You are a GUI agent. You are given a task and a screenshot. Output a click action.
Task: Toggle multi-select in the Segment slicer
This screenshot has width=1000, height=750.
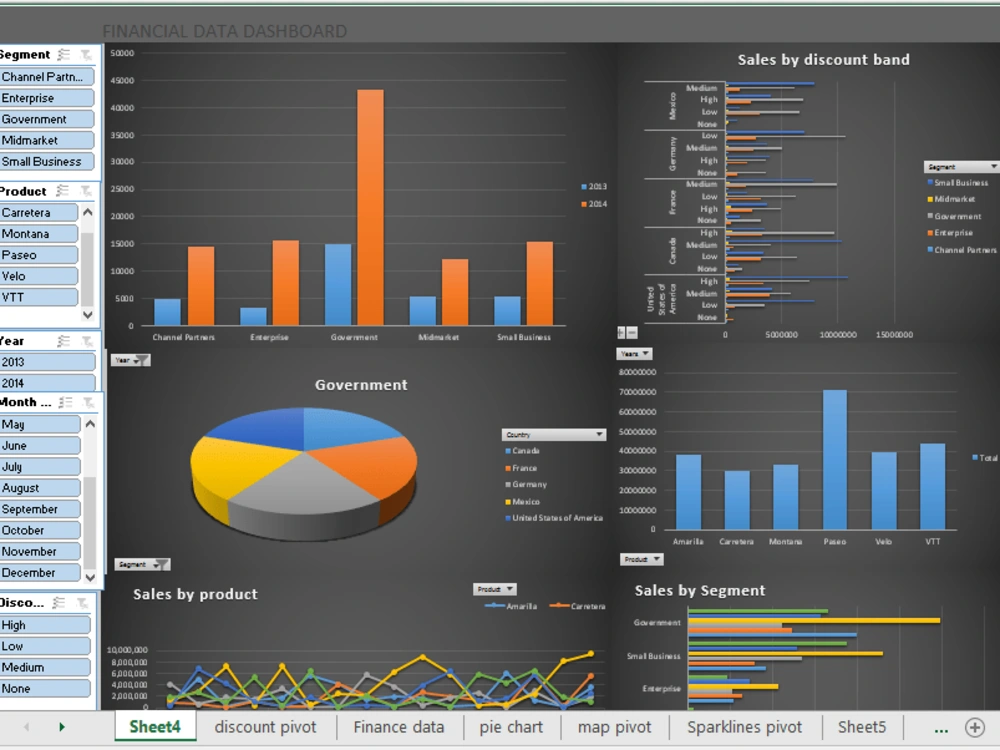[x=63, y=55]
